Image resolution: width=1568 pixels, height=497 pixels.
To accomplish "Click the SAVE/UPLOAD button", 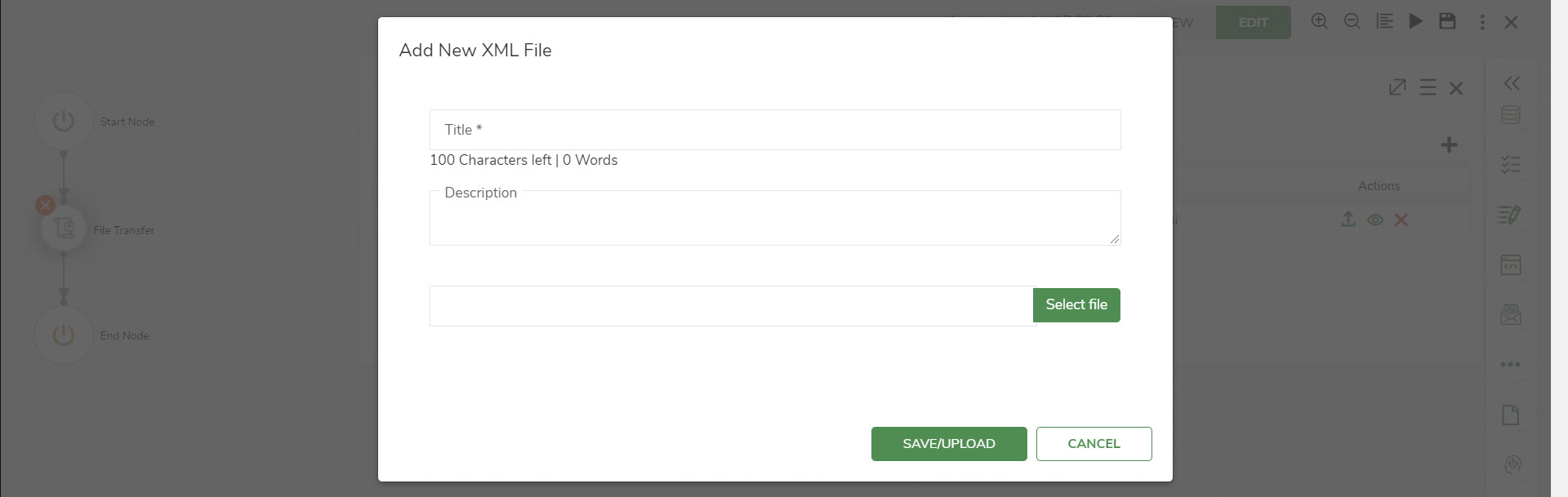I will coord(948,443).
